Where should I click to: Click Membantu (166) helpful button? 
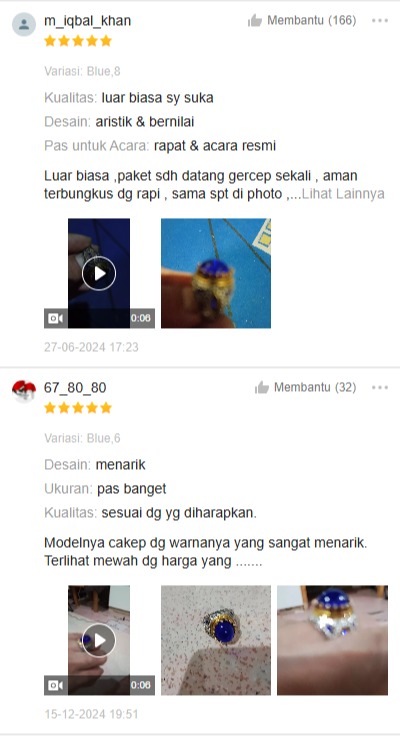pyautogui.click(x=302, y=20)
